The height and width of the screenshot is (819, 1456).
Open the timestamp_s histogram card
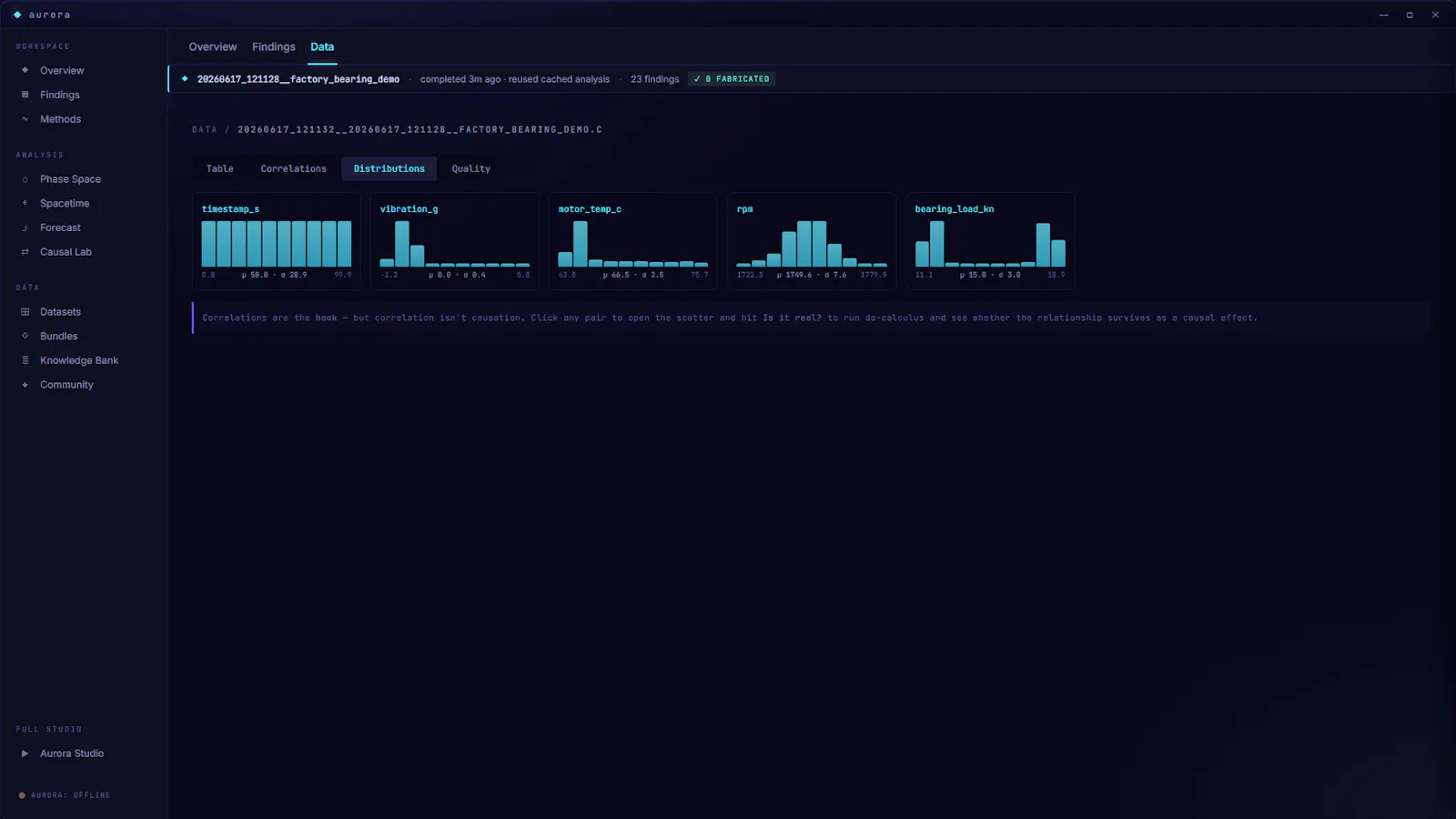pos(277,241)
